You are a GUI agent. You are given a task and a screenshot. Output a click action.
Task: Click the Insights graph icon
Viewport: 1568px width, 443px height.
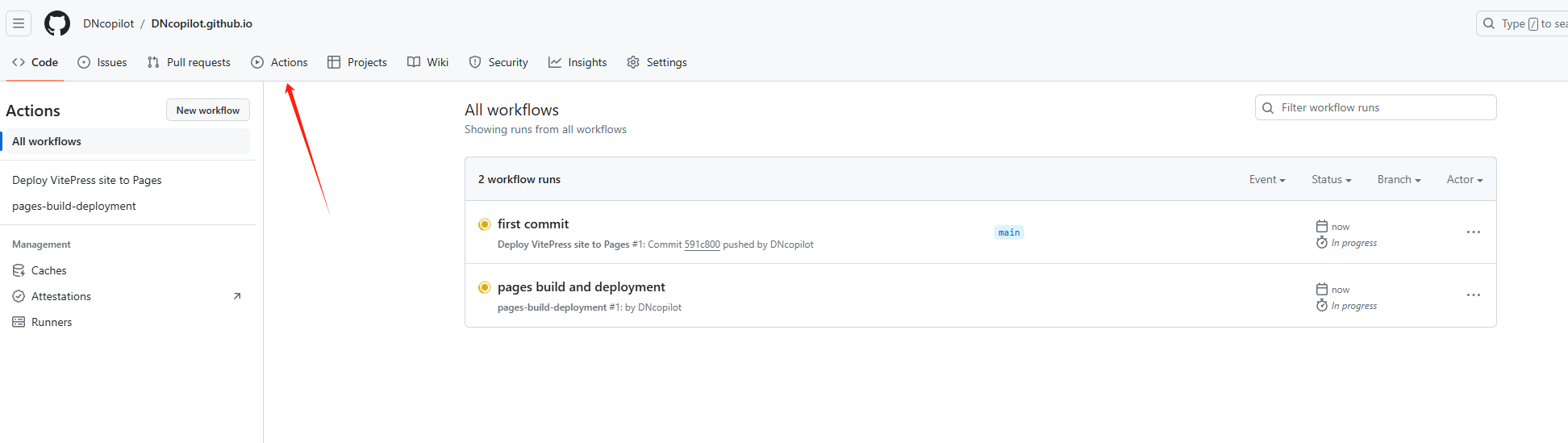click(x=555, y=62)
